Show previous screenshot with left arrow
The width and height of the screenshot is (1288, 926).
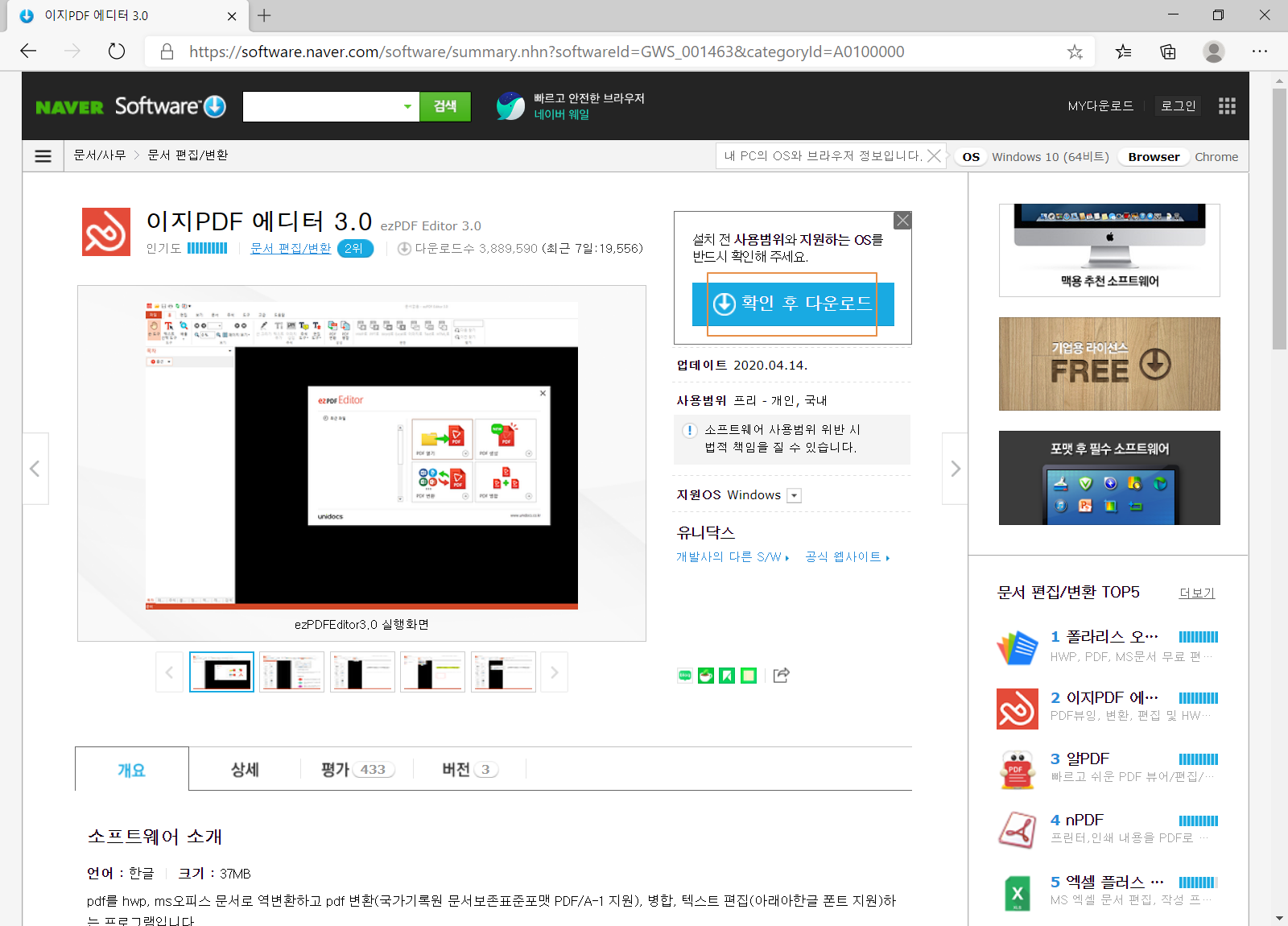35,469
